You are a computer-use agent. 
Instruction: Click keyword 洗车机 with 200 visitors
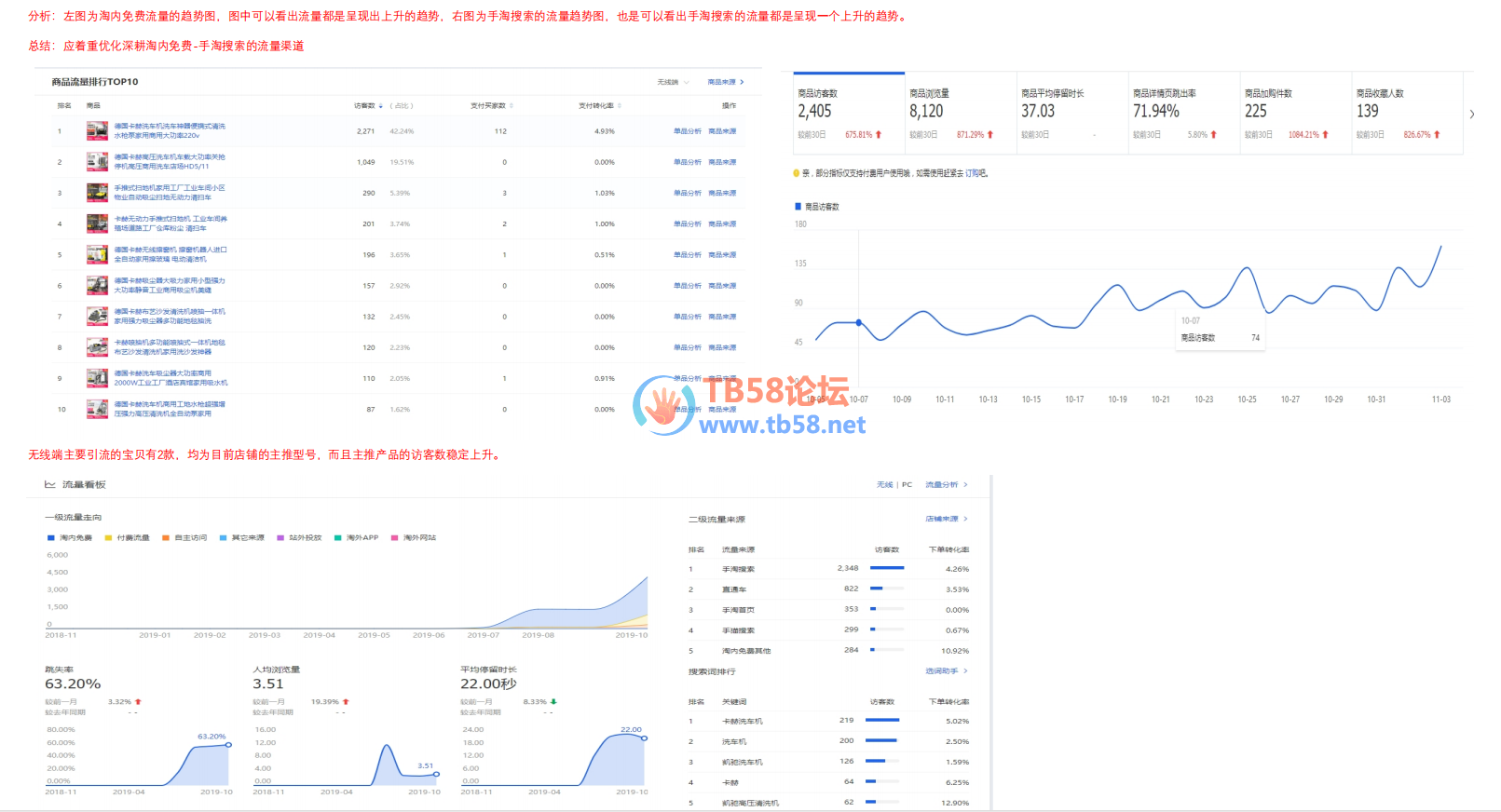[x=734, y=741]
